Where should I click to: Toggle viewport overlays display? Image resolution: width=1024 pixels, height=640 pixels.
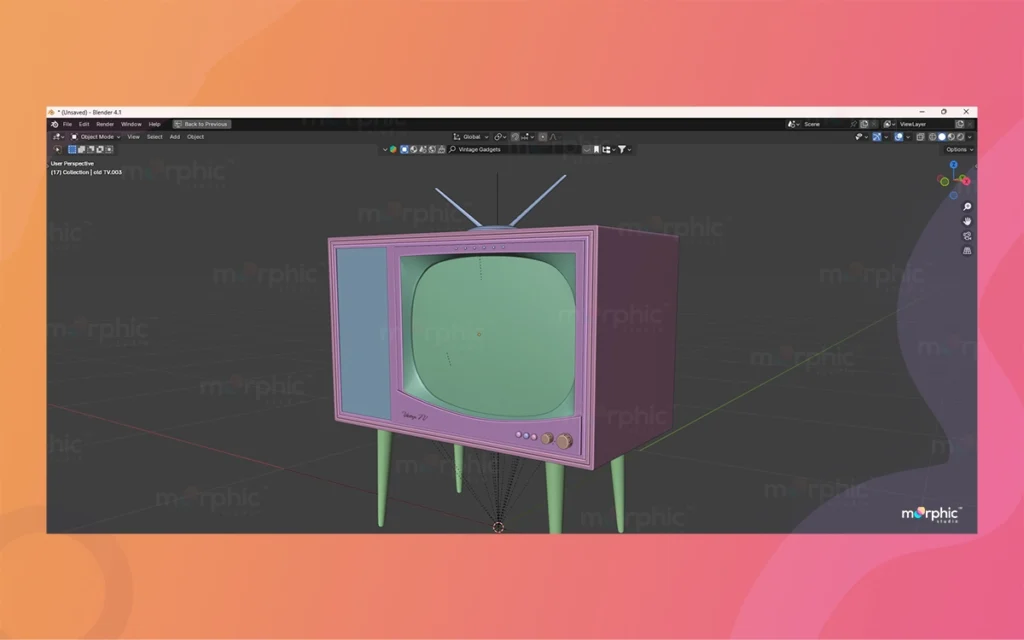coord(899,137)
